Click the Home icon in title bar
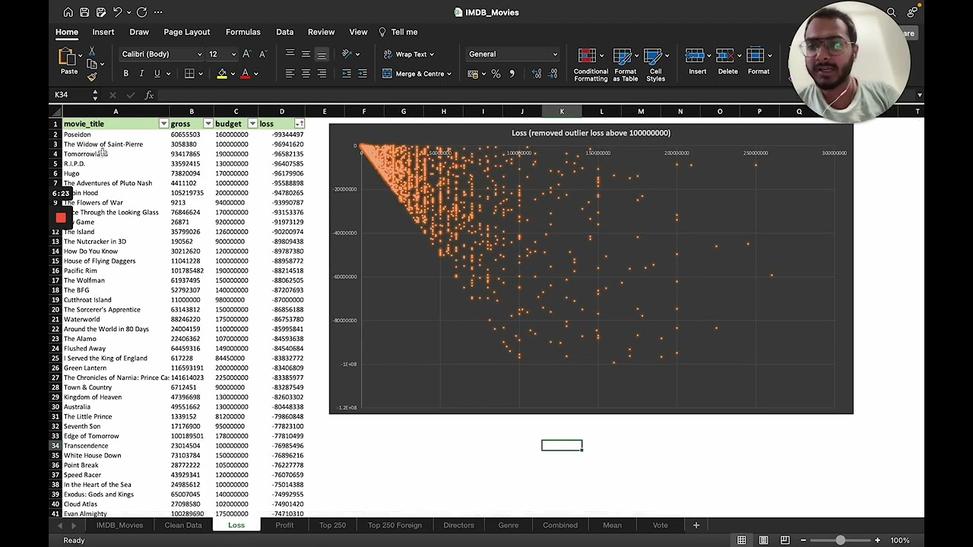This screenshot has height=547, width=973. tap(68, 12)
